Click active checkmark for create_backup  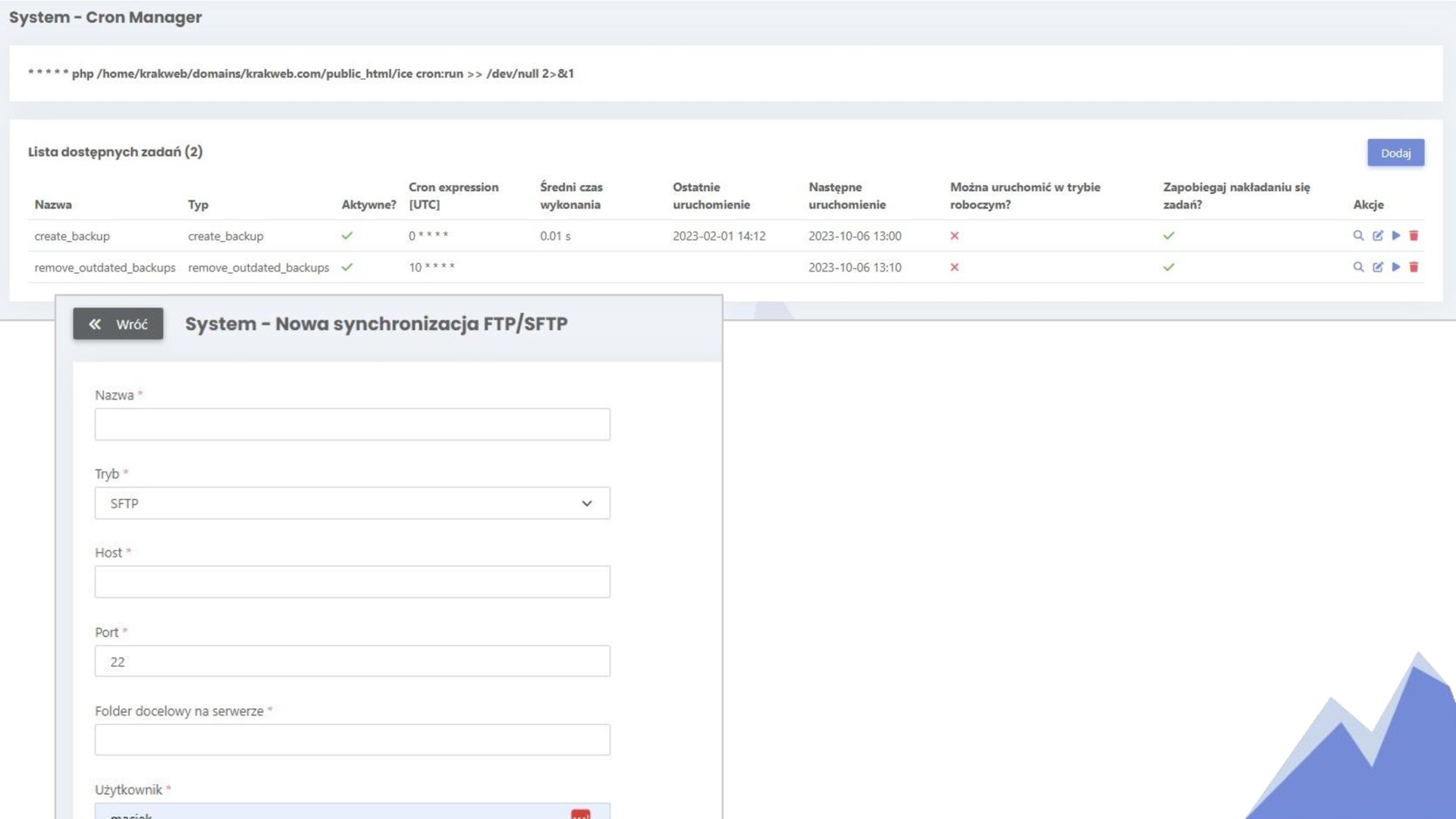347,236
